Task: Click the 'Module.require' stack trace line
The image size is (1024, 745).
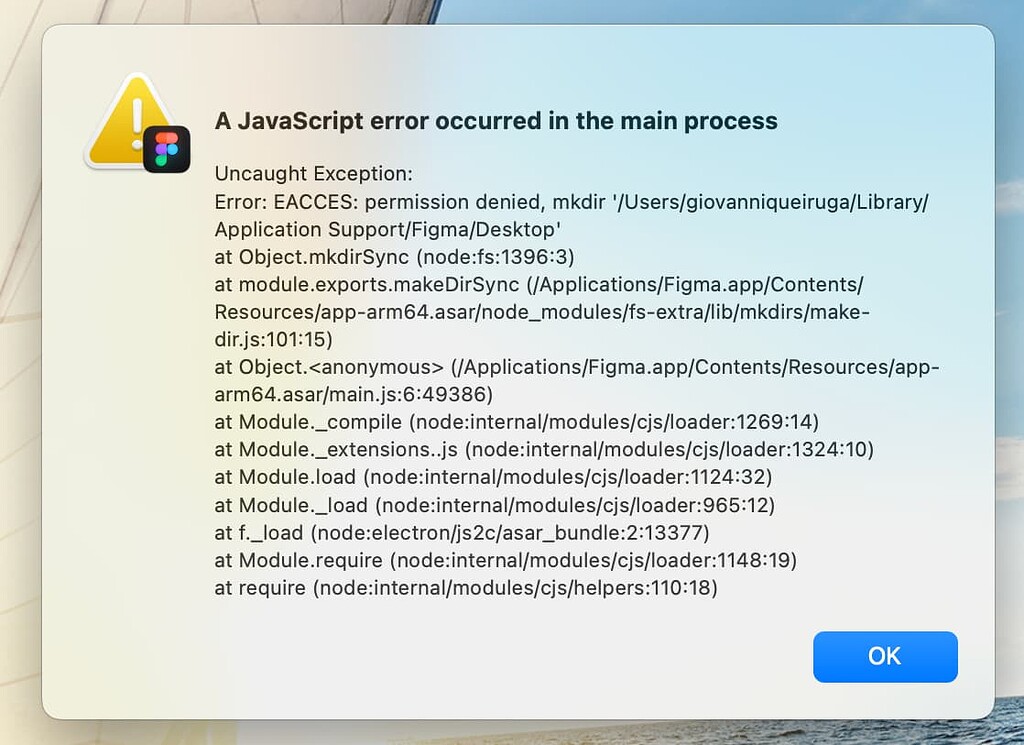Action: tap(505, 560)
